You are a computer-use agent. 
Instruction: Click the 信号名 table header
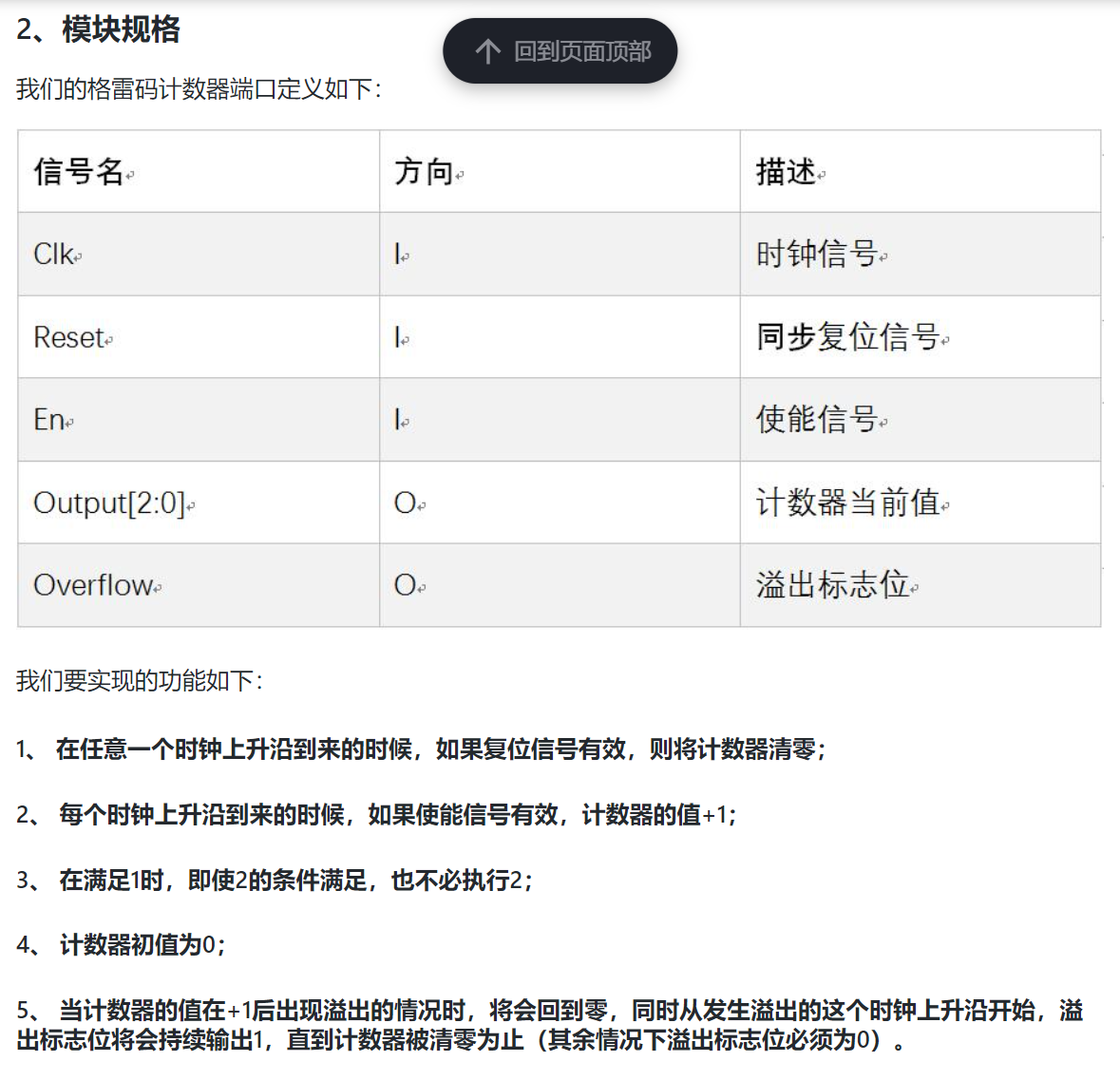(x=199, y=171)
